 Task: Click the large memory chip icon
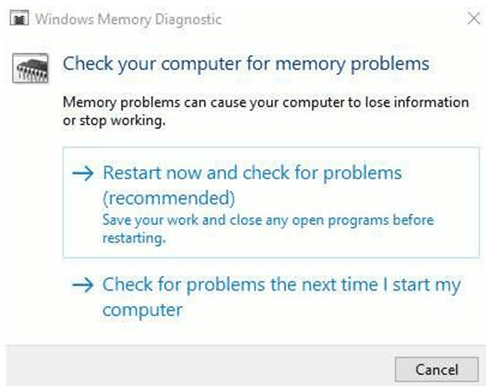click(30, 68)
